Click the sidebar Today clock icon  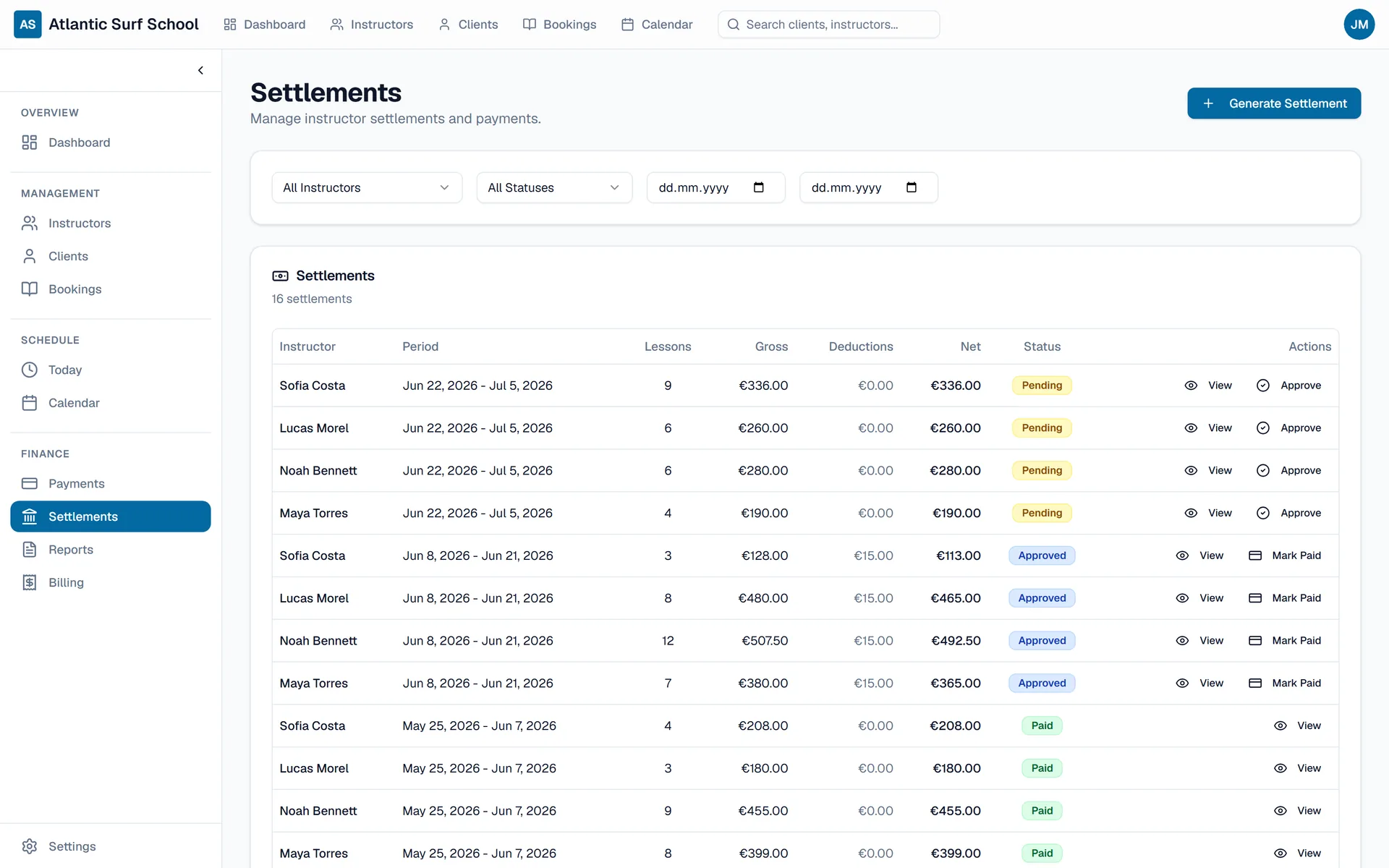coord(30,370)
